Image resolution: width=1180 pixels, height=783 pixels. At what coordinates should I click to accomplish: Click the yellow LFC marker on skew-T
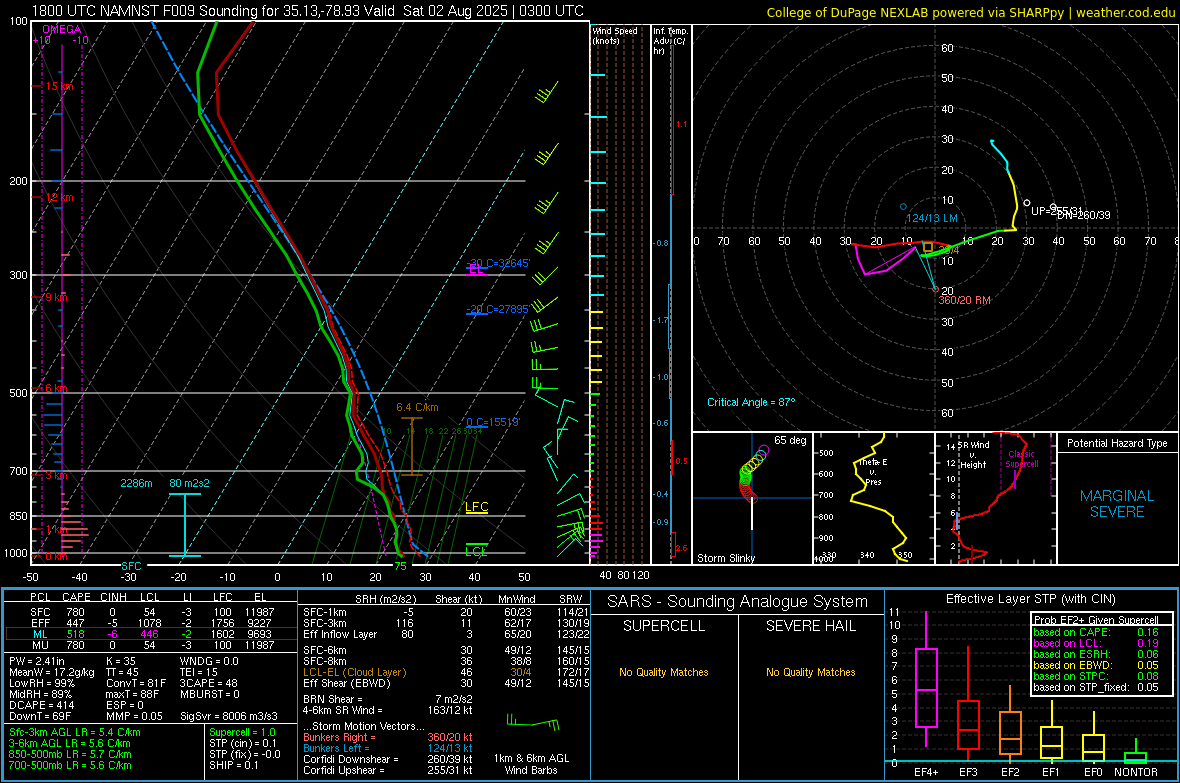tap(476, 507)
